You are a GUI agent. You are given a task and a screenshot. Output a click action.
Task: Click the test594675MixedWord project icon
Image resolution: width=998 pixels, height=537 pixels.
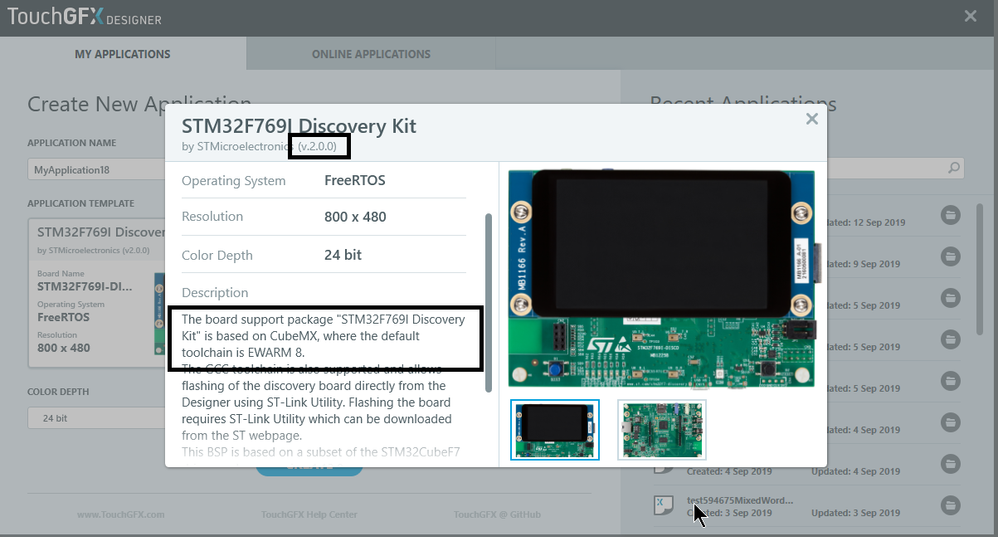[663, 505]
